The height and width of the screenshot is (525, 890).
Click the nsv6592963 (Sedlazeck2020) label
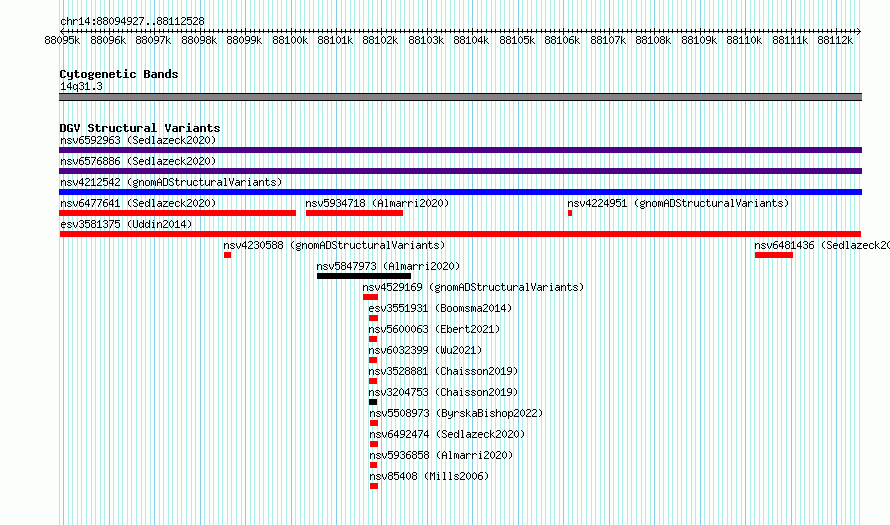coord(138,140)
